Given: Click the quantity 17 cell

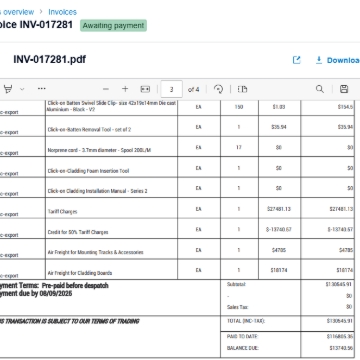Looking at the screenshot, I should [x=239, y=147].
